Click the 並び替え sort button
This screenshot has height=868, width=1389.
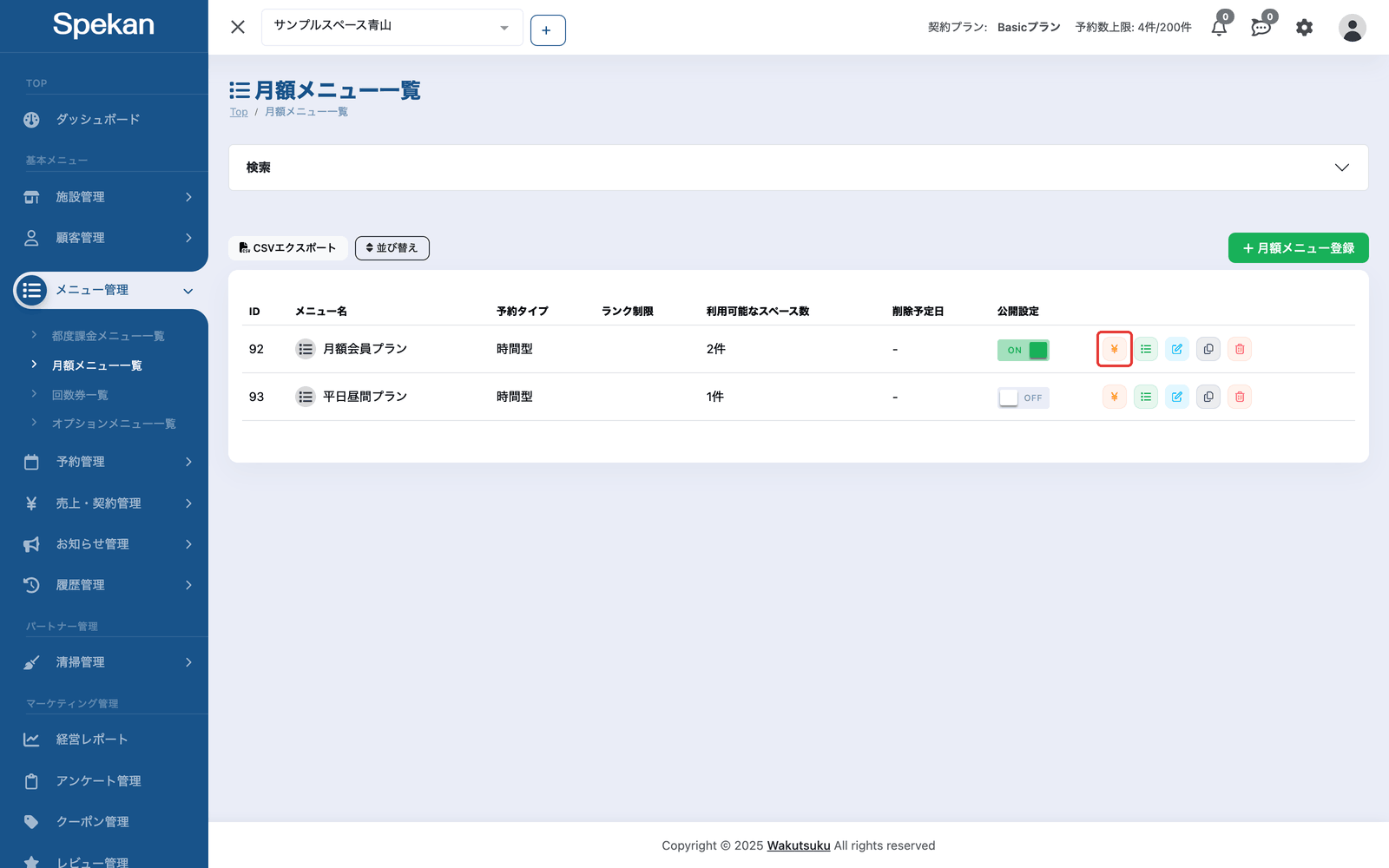tap(392, 248)
